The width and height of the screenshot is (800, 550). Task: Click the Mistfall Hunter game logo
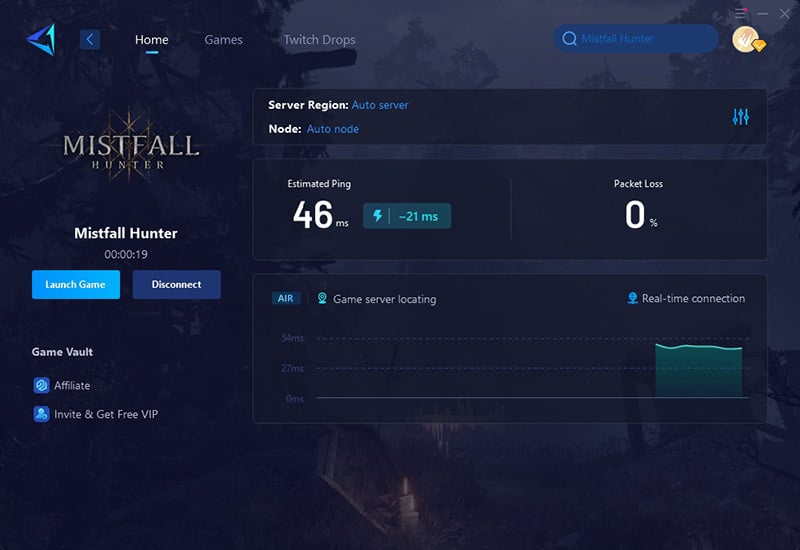coord(130,145)
